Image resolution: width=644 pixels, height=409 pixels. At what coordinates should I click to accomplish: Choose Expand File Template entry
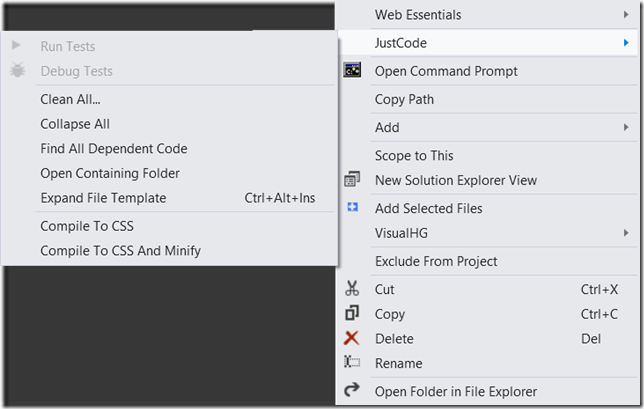point(103,198)
